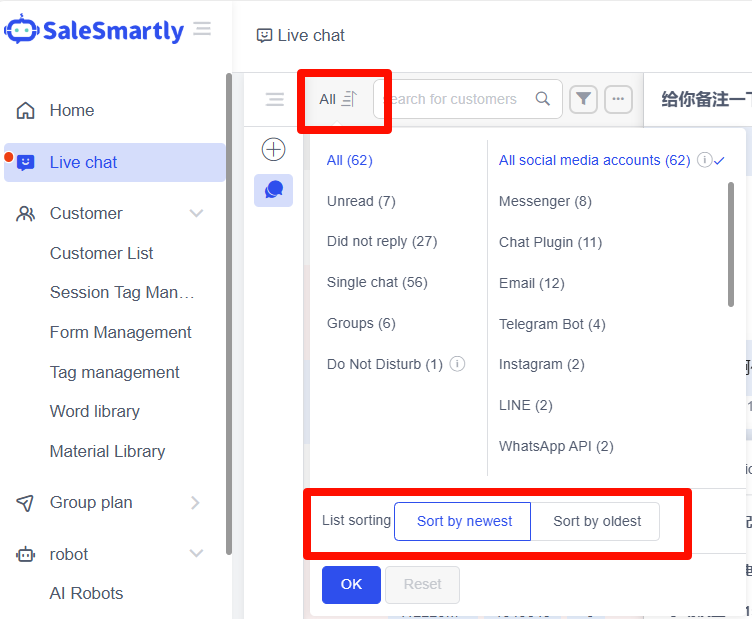This screenshot has width=752, height=619.
Task: Select Sort by newest option
Action: pyautogui.click(x=464, y=521)
